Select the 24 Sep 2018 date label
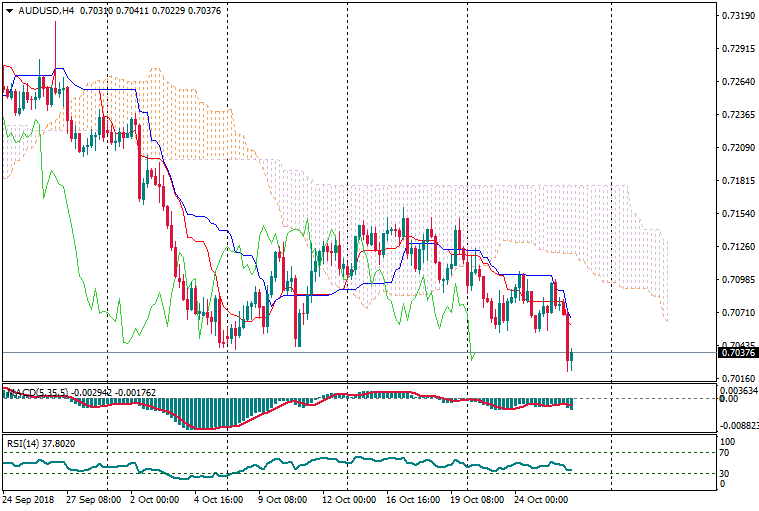This screenshot has width=759, height=511. tap(30, 498)
